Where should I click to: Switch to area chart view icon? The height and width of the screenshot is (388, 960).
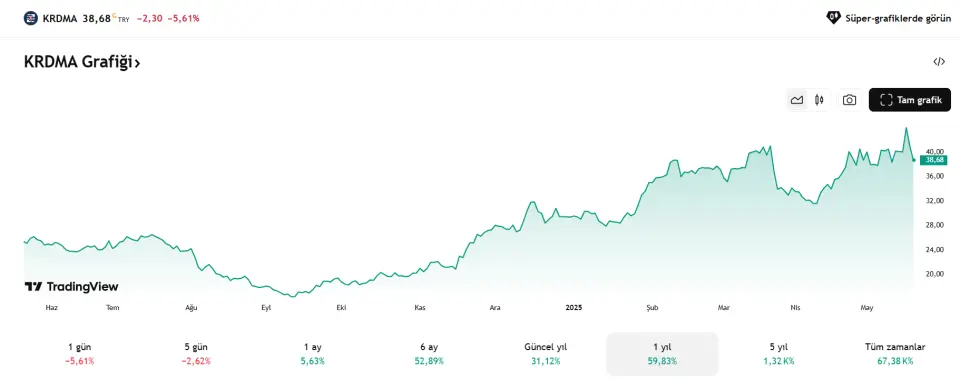coord(797,100)
